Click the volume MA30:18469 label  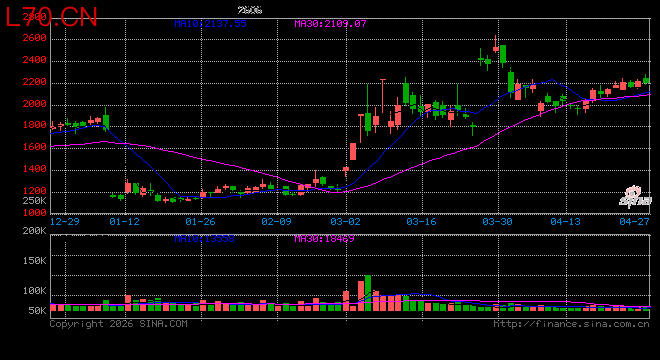(324, 239)
